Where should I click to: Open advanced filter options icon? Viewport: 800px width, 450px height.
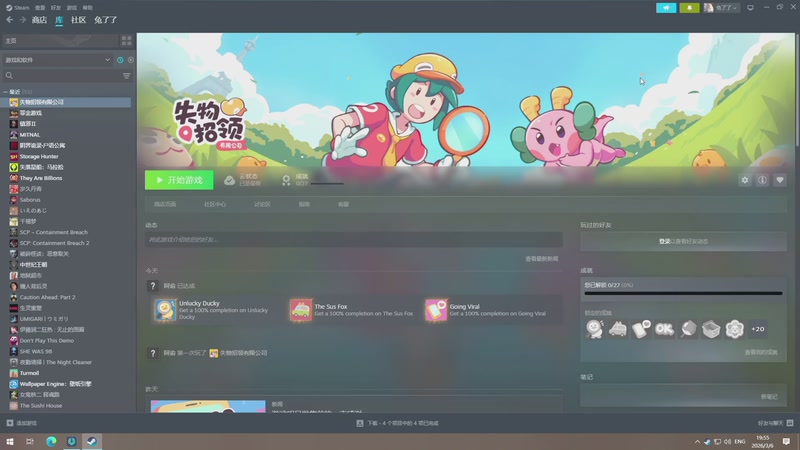[127, 76]
